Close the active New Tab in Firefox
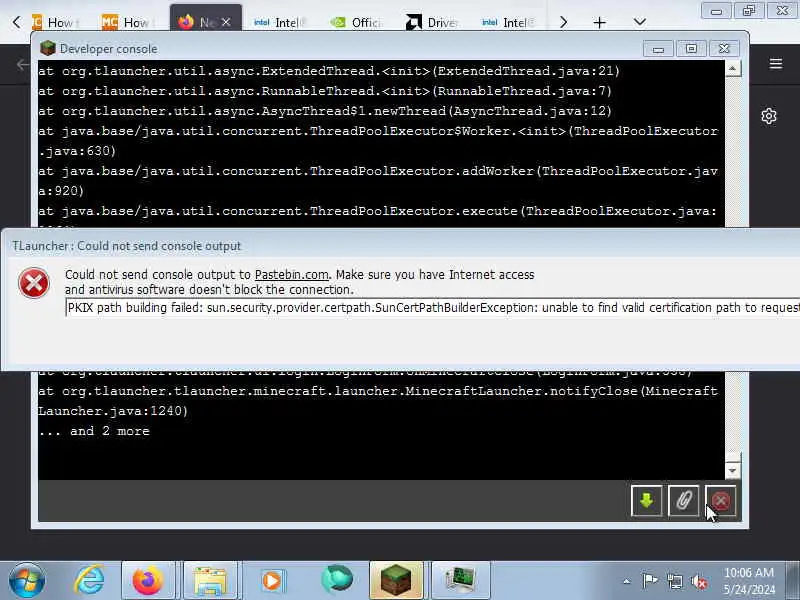The height and width of the screenshot is (600, 800). click(x=226, y=22)
